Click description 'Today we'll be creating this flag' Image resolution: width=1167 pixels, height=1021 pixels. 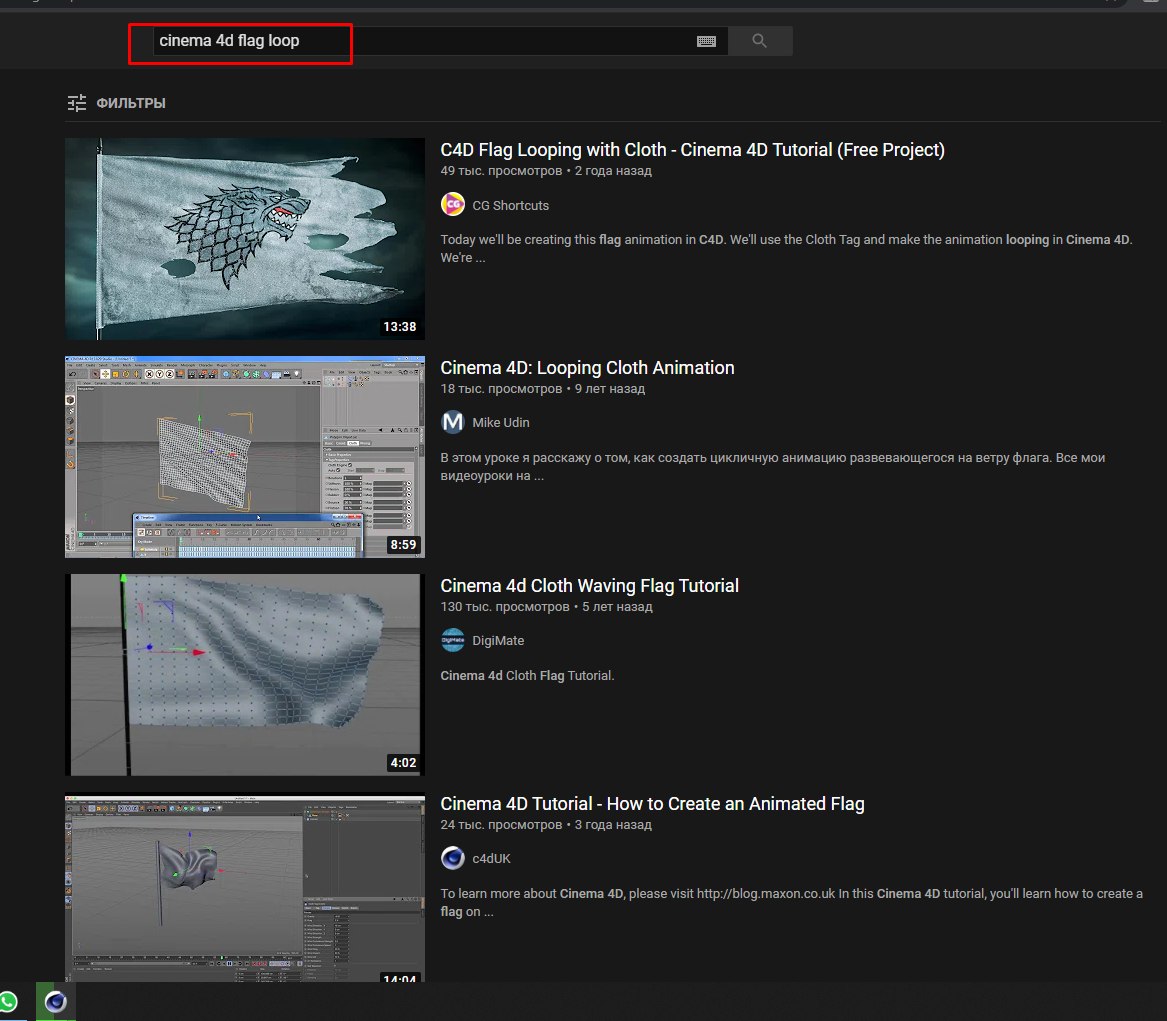coord(786,249)
